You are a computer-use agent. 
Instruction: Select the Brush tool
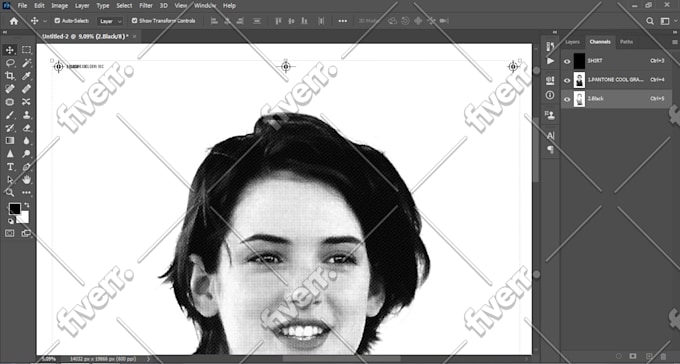point(10,115)
